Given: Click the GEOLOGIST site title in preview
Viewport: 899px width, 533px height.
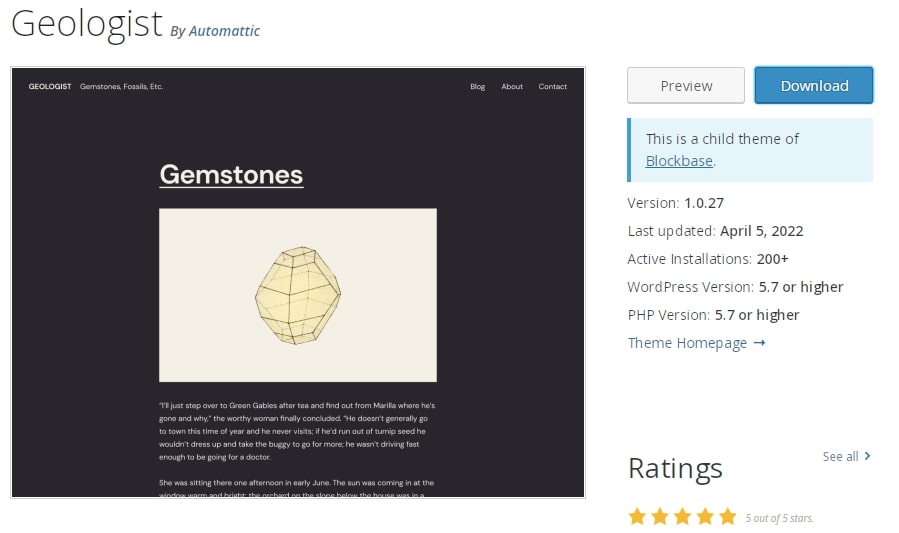Looking at the screenshot, I should tap(50, 87).
